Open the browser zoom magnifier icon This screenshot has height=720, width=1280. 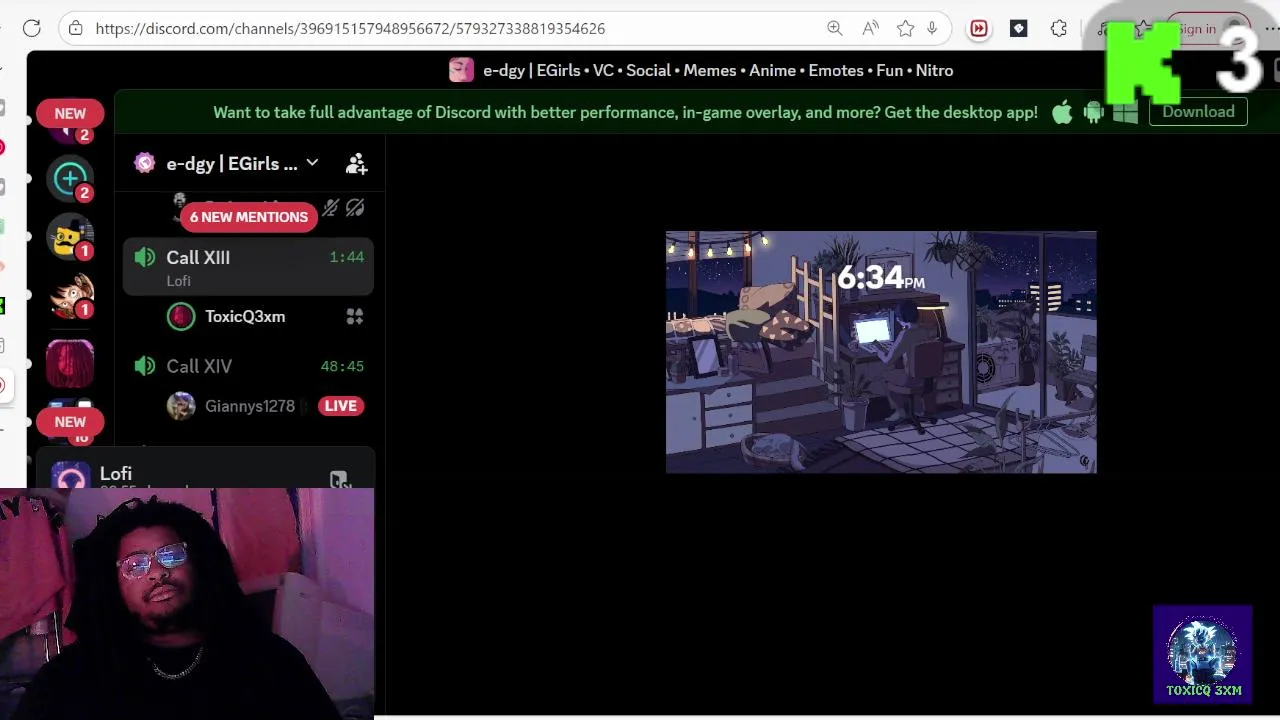[835, 28]
